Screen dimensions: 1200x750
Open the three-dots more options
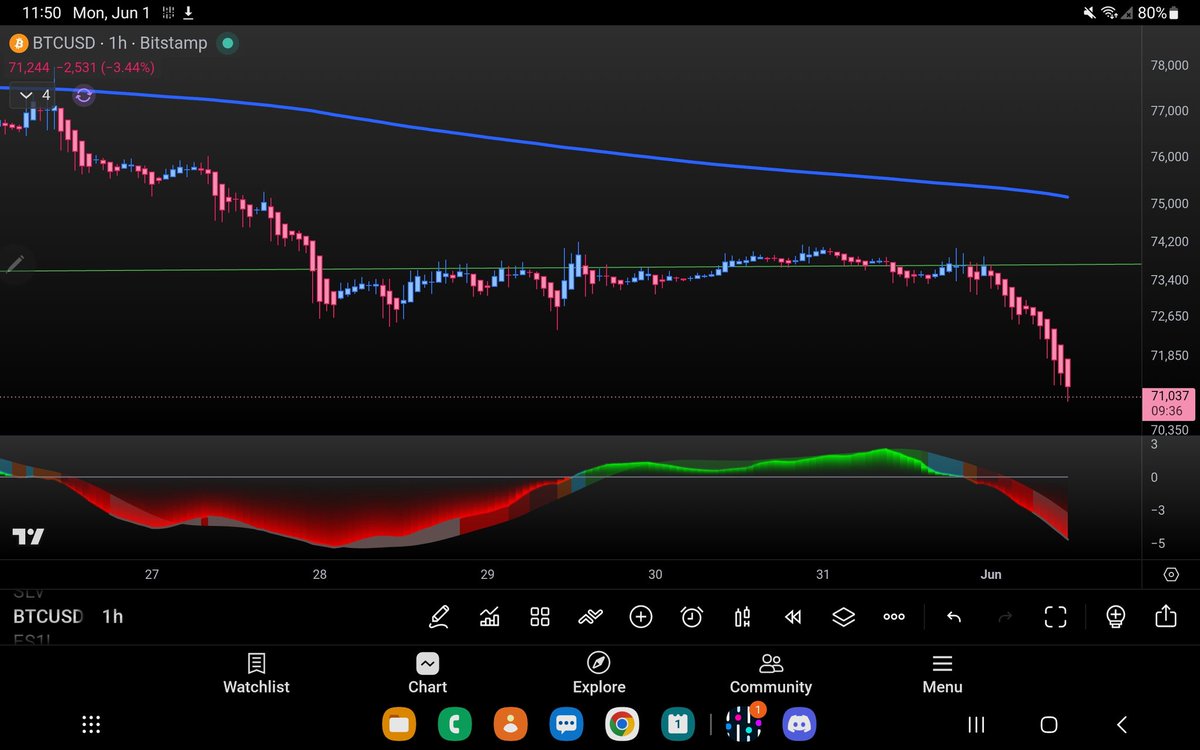click(894, 616)
